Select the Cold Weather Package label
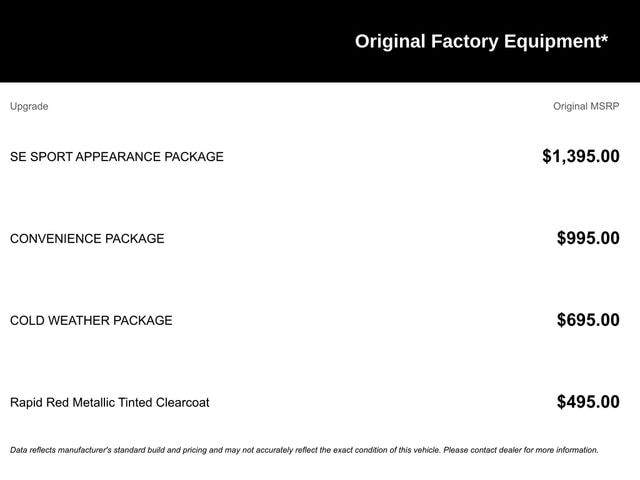This screenshot has width=640, height=480. [91, 321]
